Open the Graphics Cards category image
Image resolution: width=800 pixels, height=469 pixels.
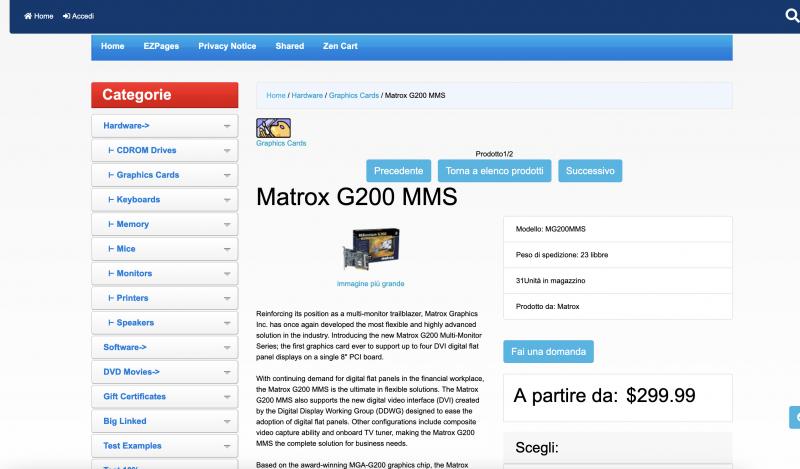tap(273, 128)
